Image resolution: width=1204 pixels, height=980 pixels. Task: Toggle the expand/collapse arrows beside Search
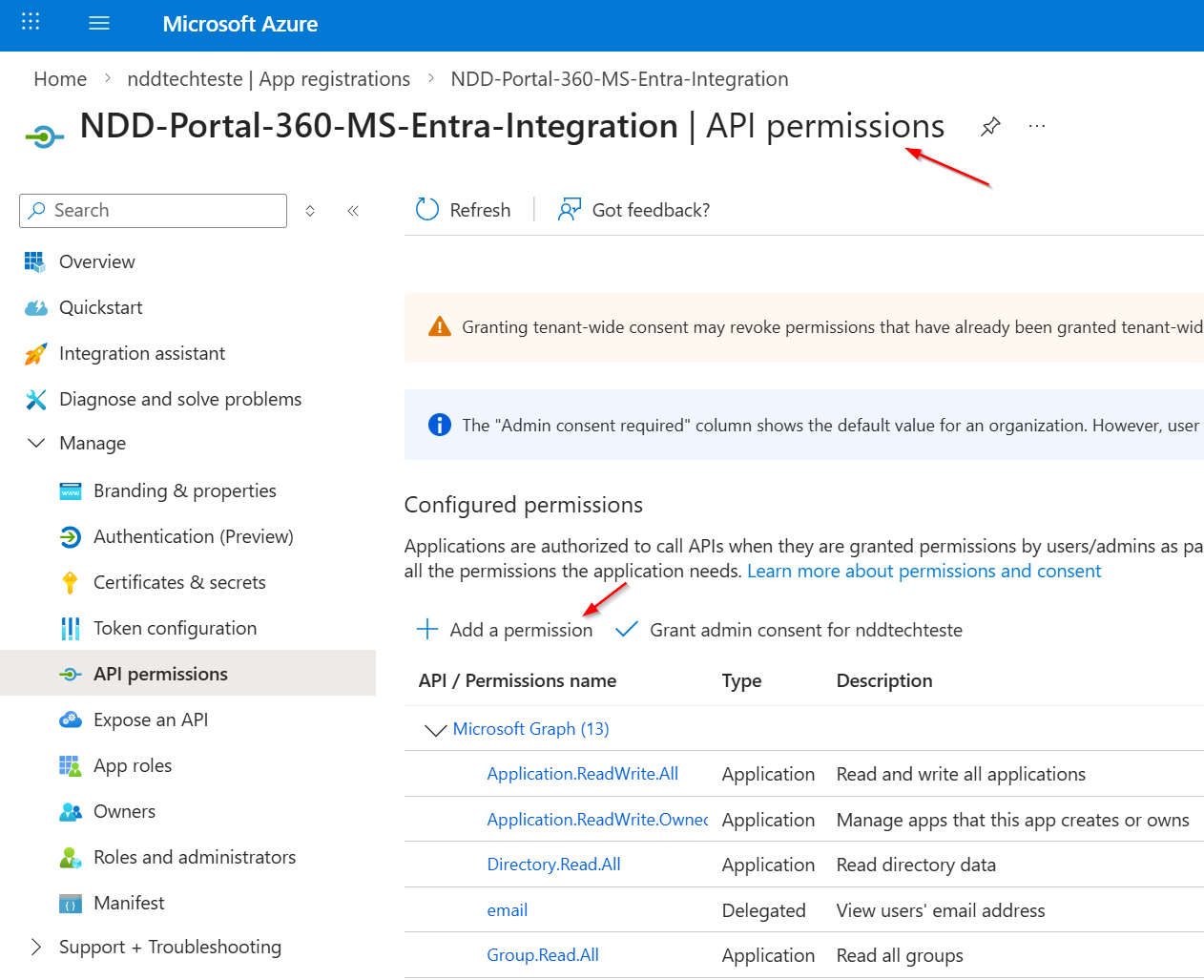(x=310, y=211)
